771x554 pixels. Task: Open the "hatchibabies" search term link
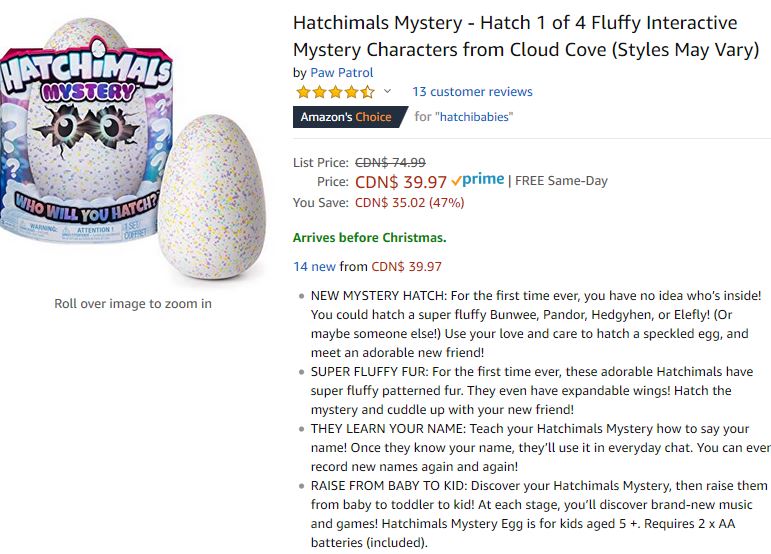click(474, 117)
